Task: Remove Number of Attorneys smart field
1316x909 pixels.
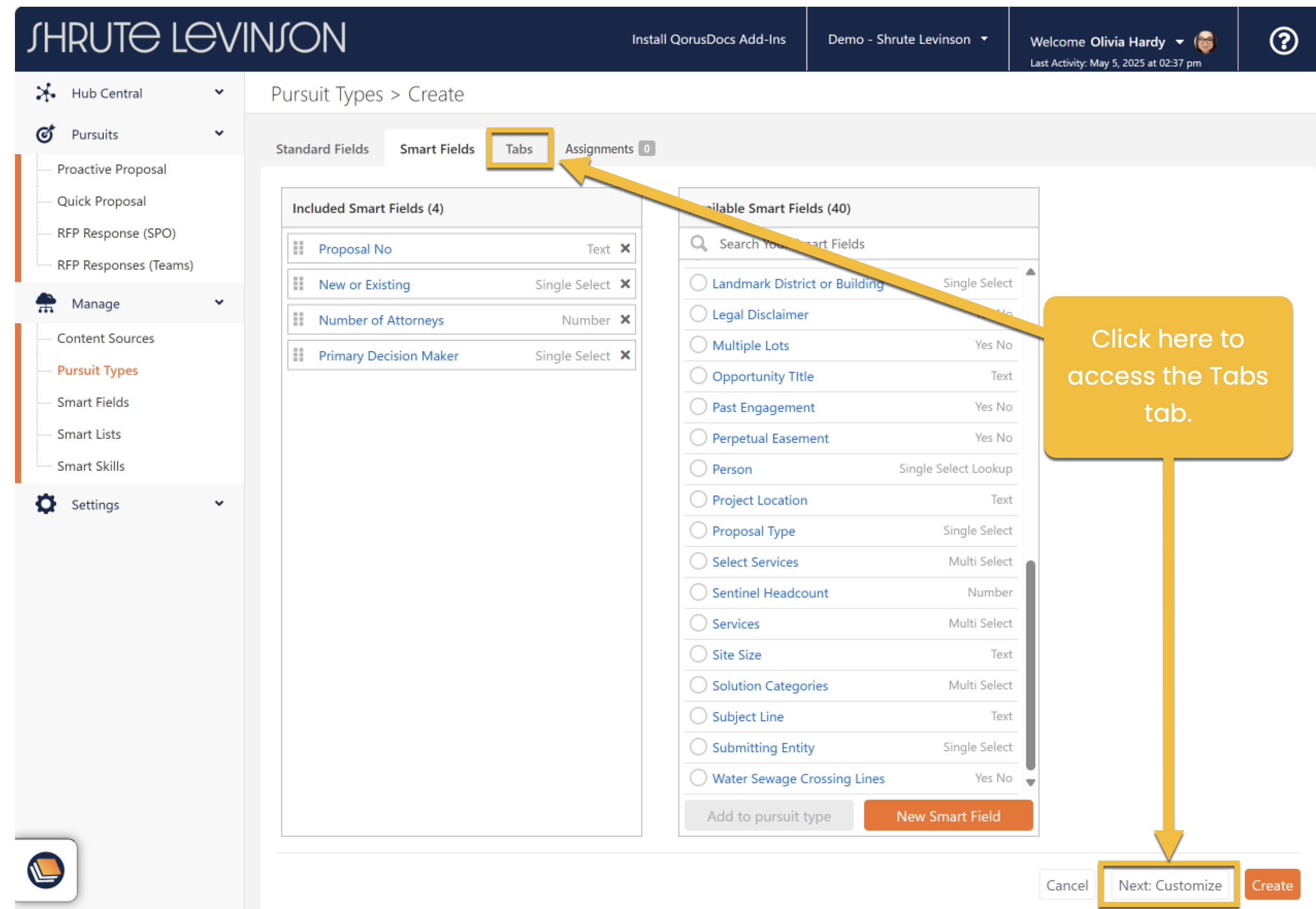Action: click(x=625, y=320)
